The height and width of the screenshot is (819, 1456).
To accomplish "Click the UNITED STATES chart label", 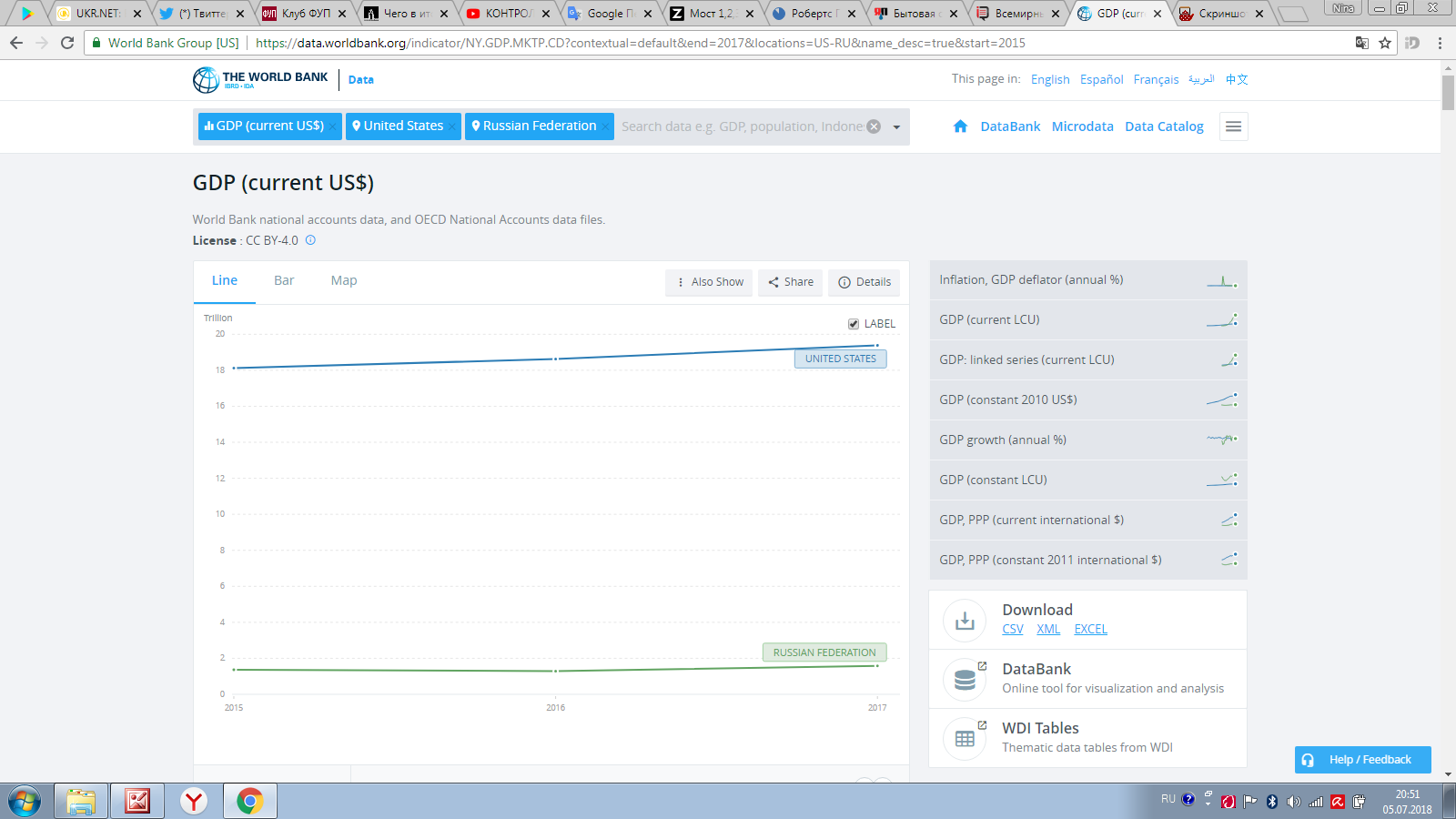I will point(841,359).
